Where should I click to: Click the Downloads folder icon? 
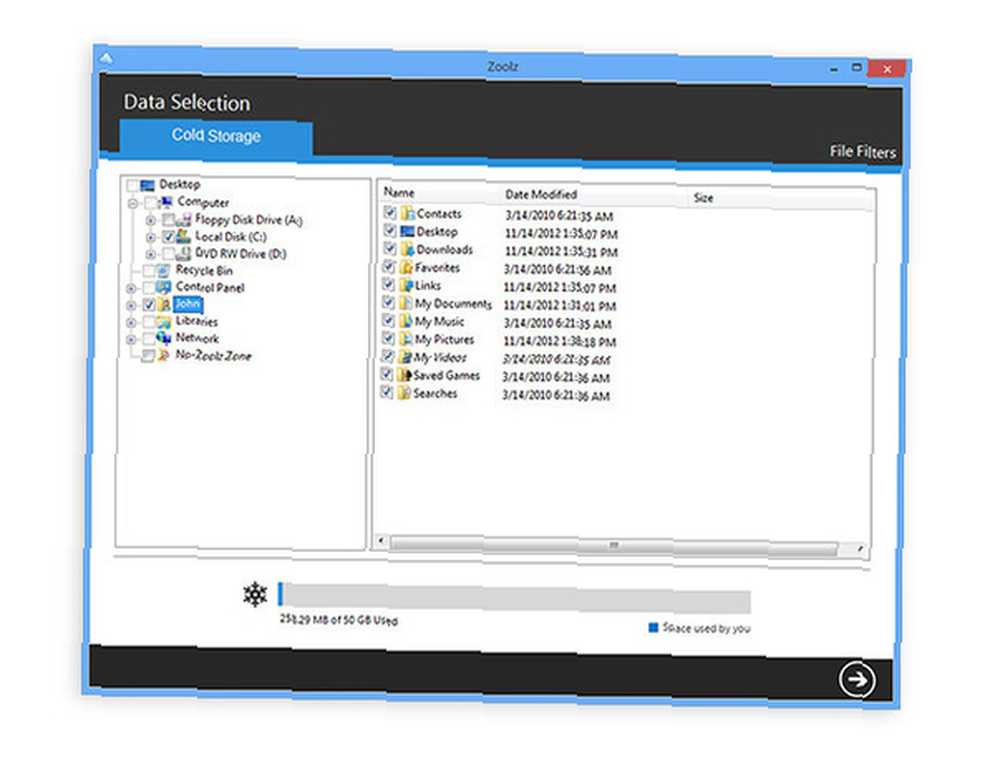pyautogui.click(x=407, y=249)
